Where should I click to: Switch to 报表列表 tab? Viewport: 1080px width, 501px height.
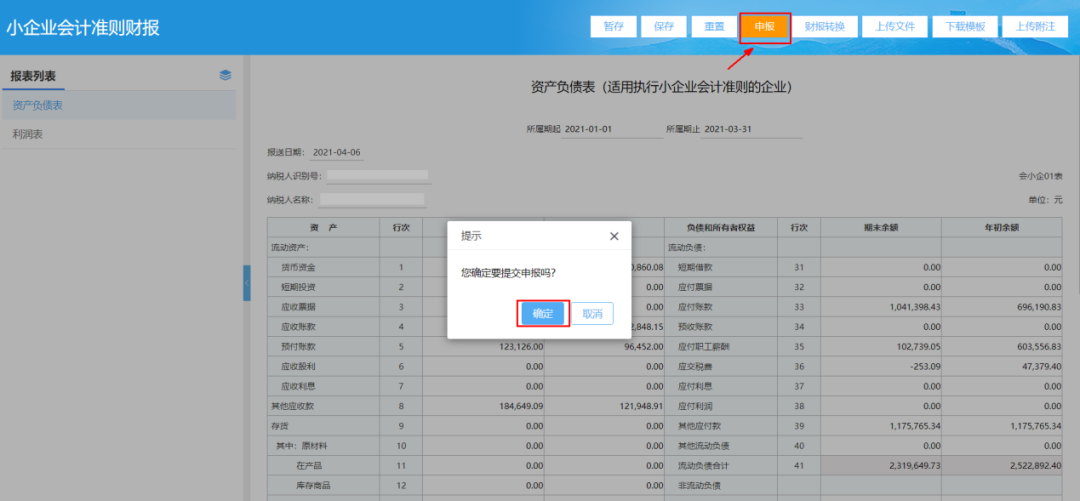point(33,76)
